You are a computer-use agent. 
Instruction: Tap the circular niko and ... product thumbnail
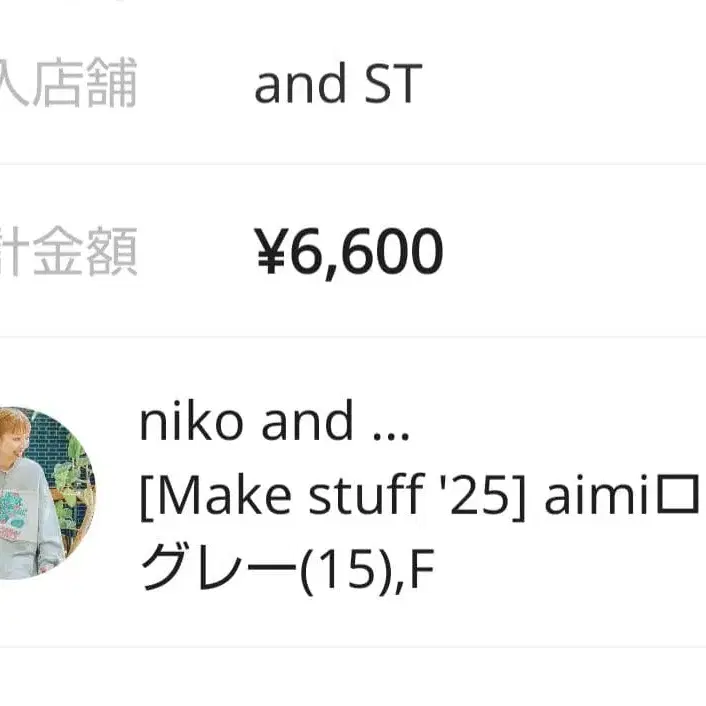click(x=45, y=492)
